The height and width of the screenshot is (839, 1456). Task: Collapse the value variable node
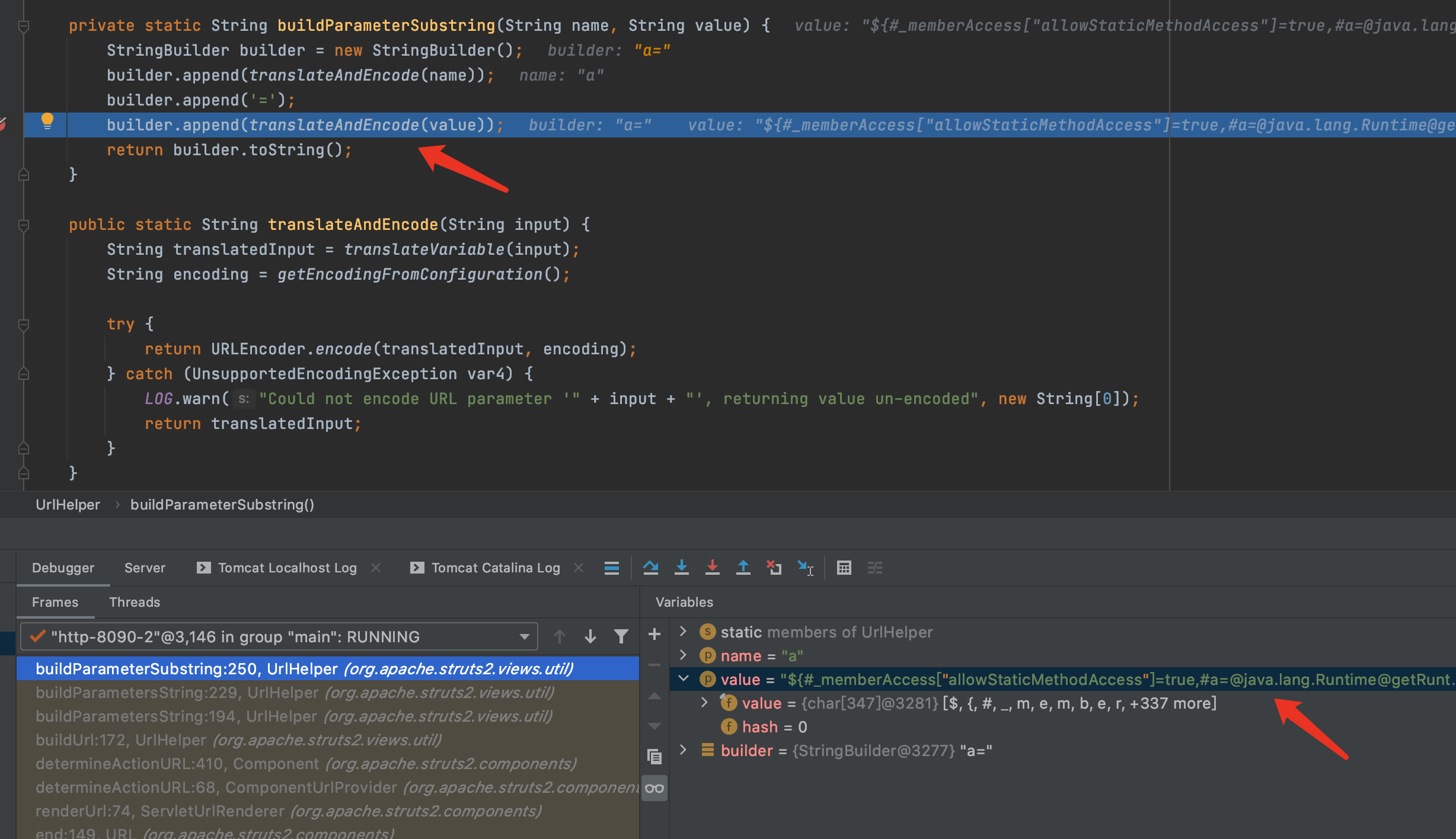(683, 678)
